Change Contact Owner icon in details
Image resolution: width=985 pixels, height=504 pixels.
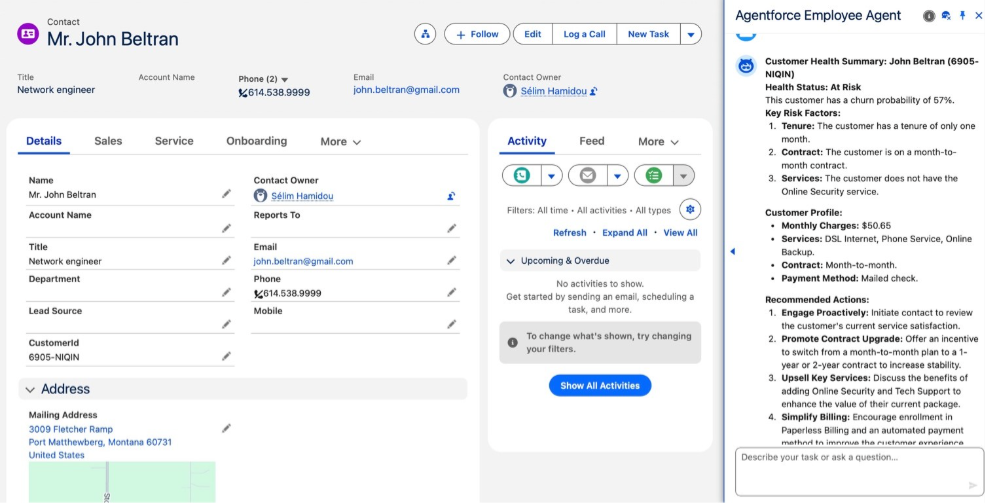[451, 196]
